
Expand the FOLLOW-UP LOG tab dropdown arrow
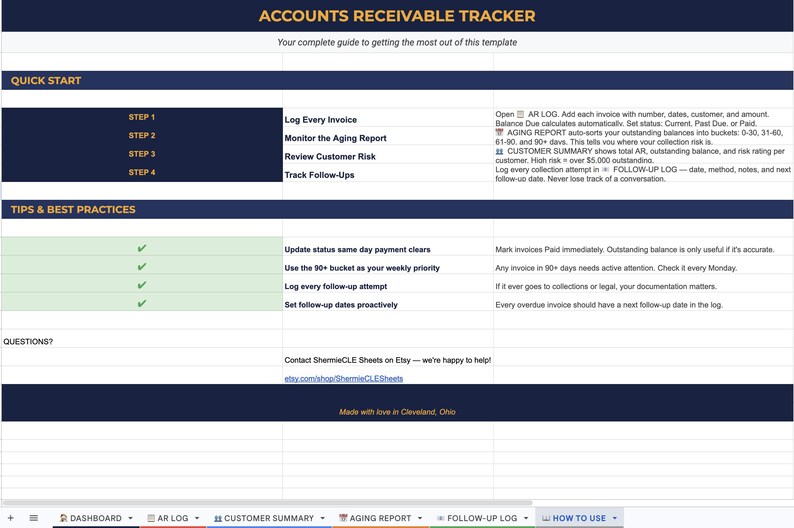pyautogui.click(x=526, y=518)
